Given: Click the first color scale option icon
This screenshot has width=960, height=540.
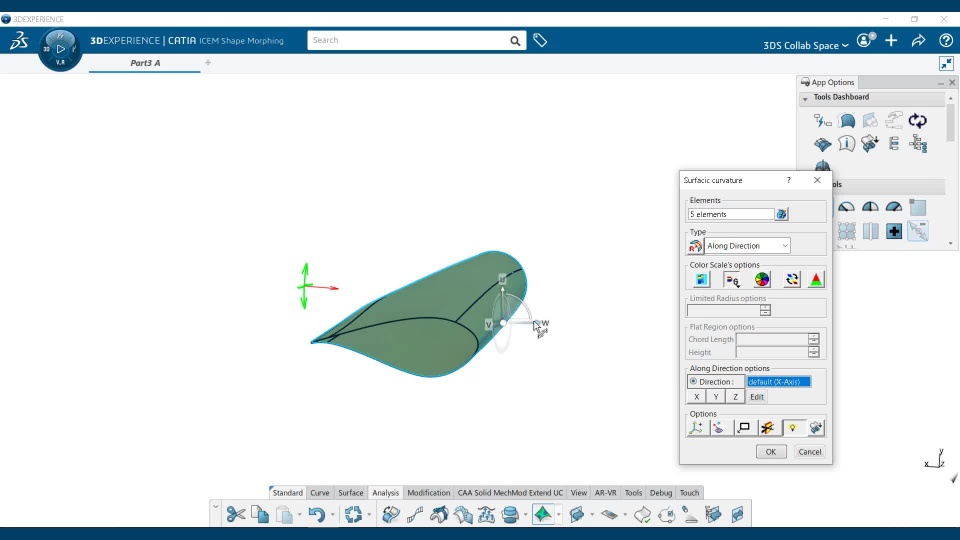Looking at the screenshot, I should (x=701, y=280).
